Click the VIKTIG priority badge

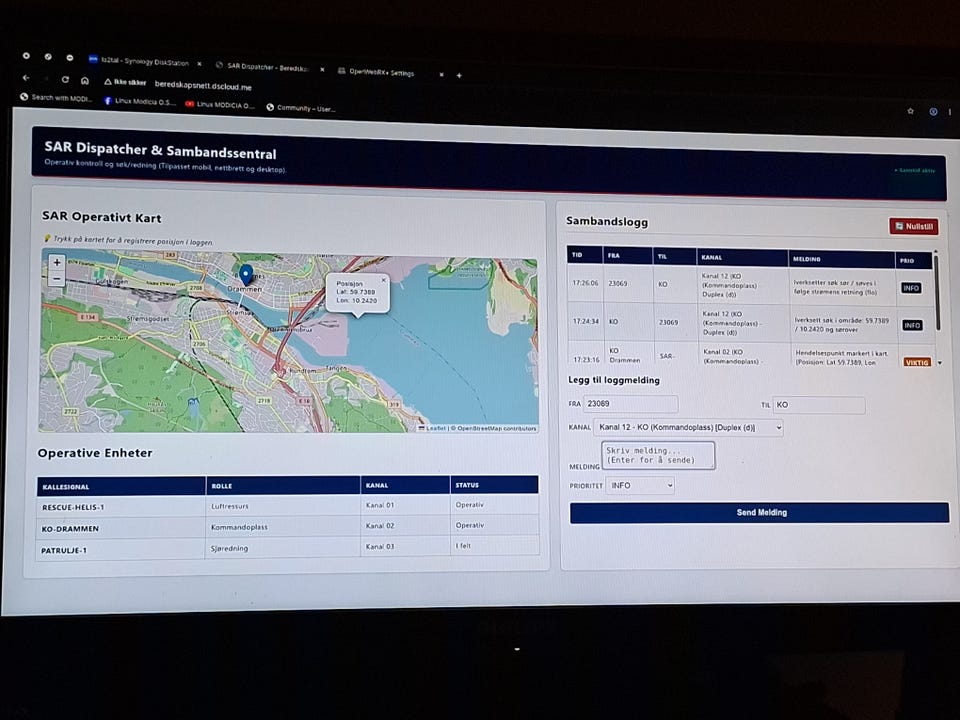[917, 362]
